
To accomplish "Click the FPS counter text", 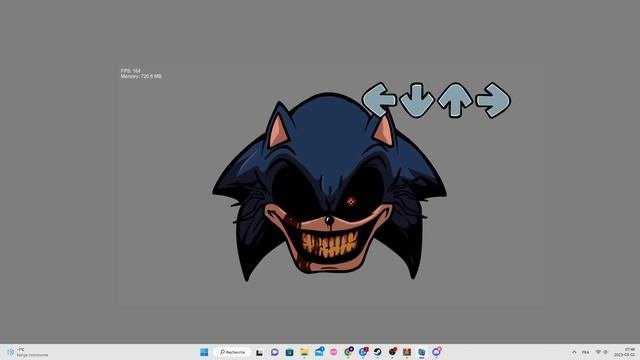I will click(x=131, y=71).
